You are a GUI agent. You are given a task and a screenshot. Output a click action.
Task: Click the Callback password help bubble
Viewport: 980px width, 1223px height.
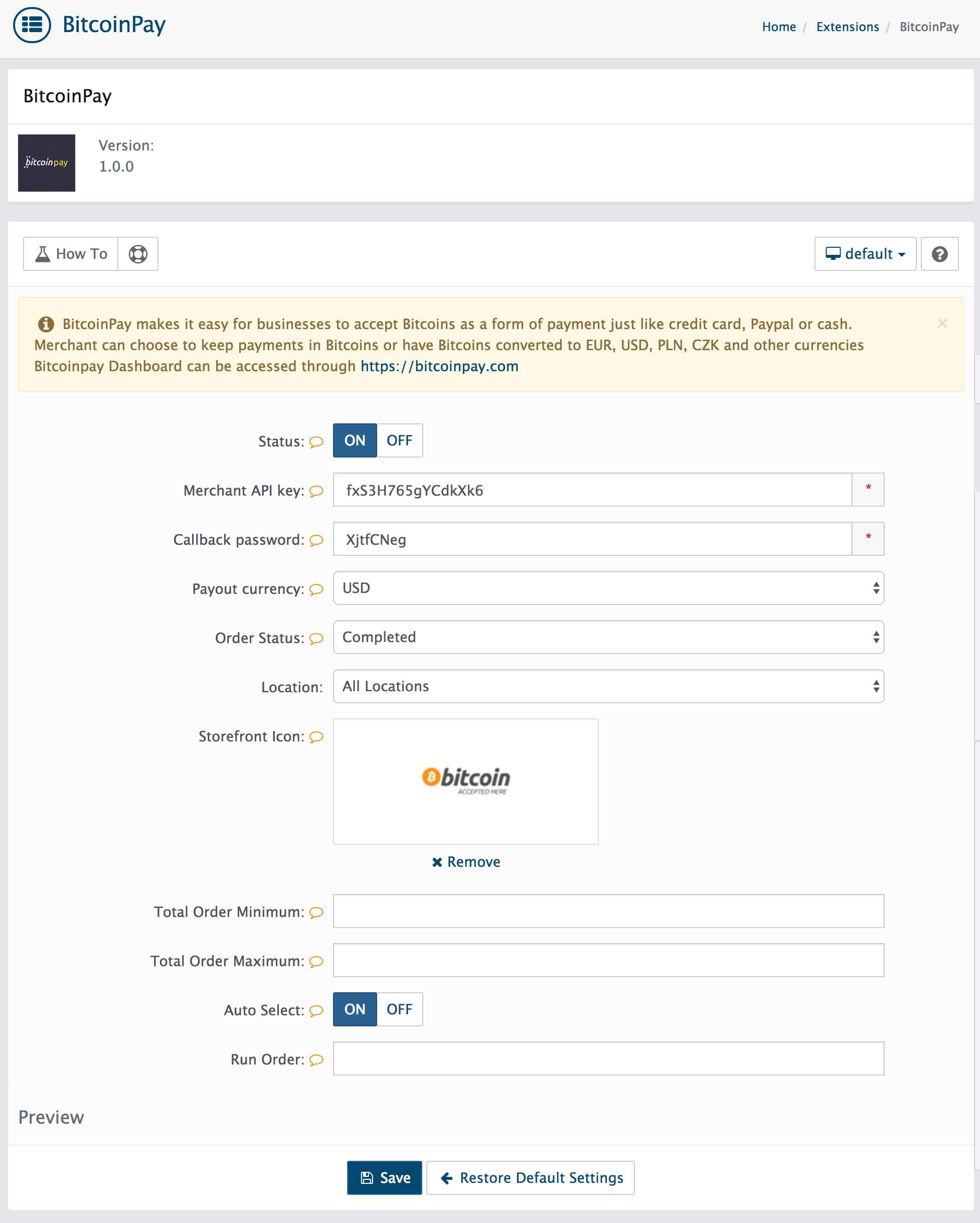316,540
